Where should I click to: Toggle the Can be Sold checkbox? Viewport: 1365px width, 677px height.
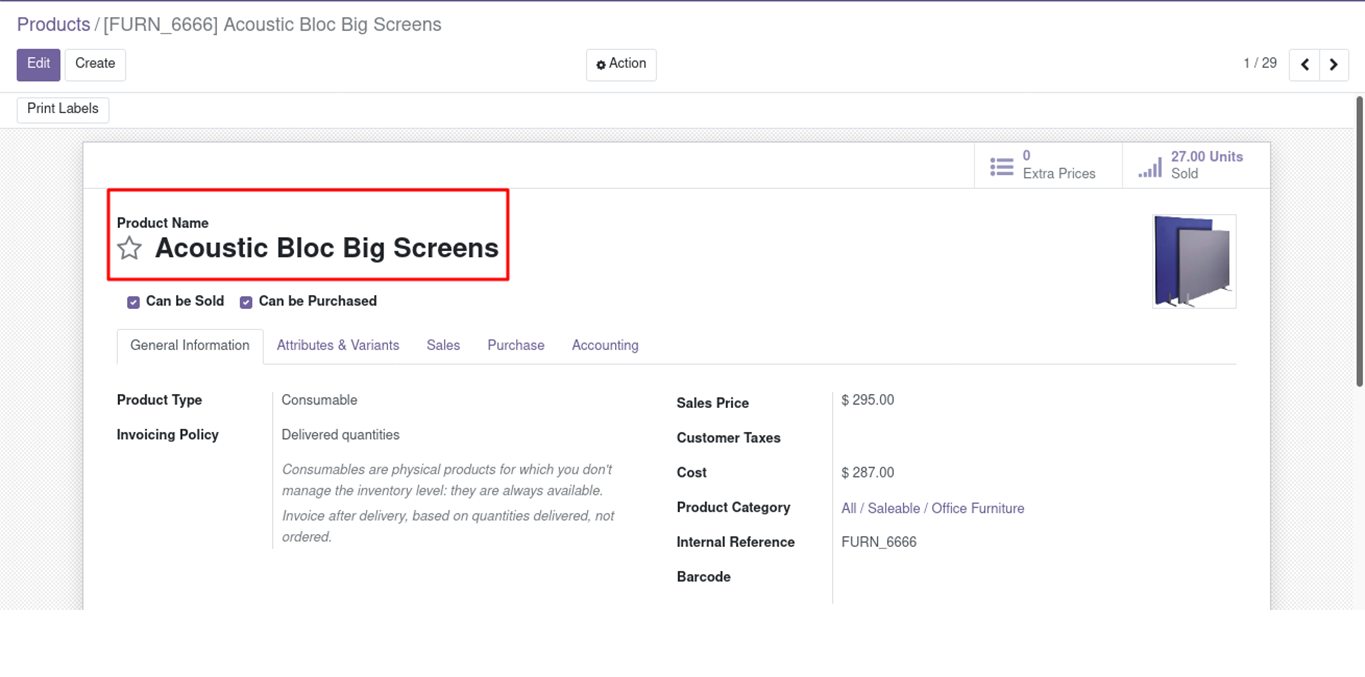(x=133, y=302)
